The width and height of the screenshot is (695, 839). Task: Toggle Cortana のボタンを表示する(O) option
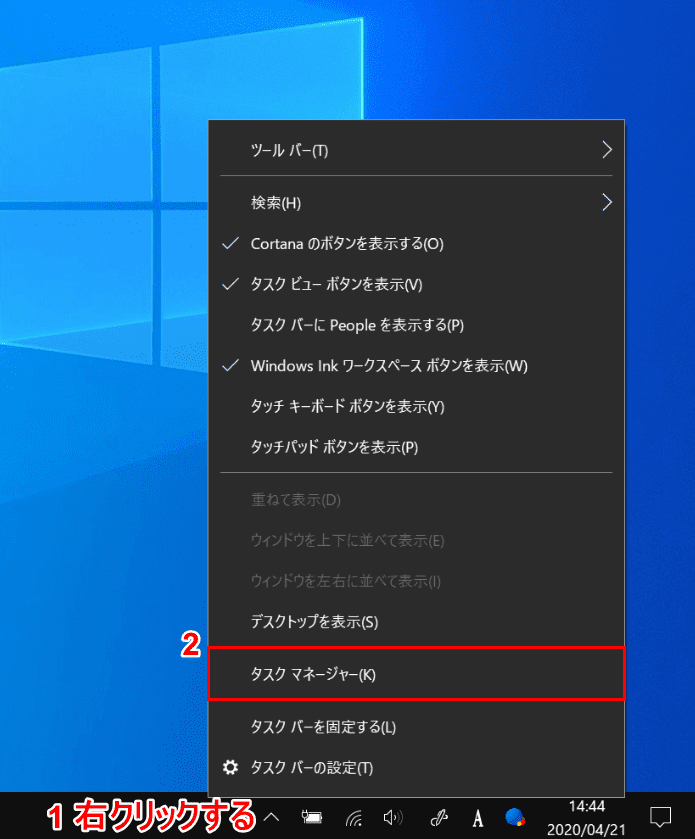tap(416, 244)
